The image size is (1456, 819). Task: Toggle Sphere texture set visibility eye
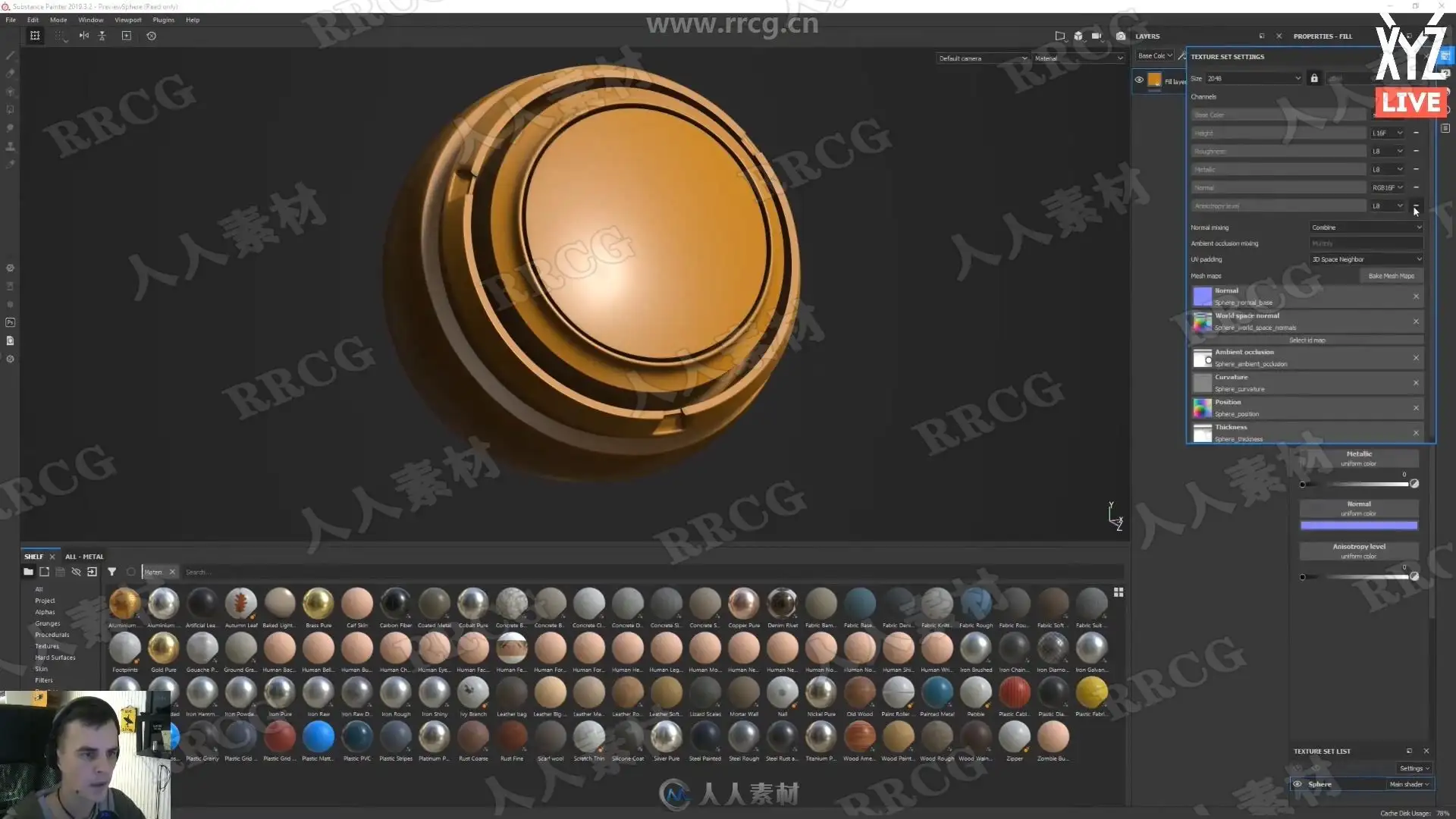[1298, 784]
